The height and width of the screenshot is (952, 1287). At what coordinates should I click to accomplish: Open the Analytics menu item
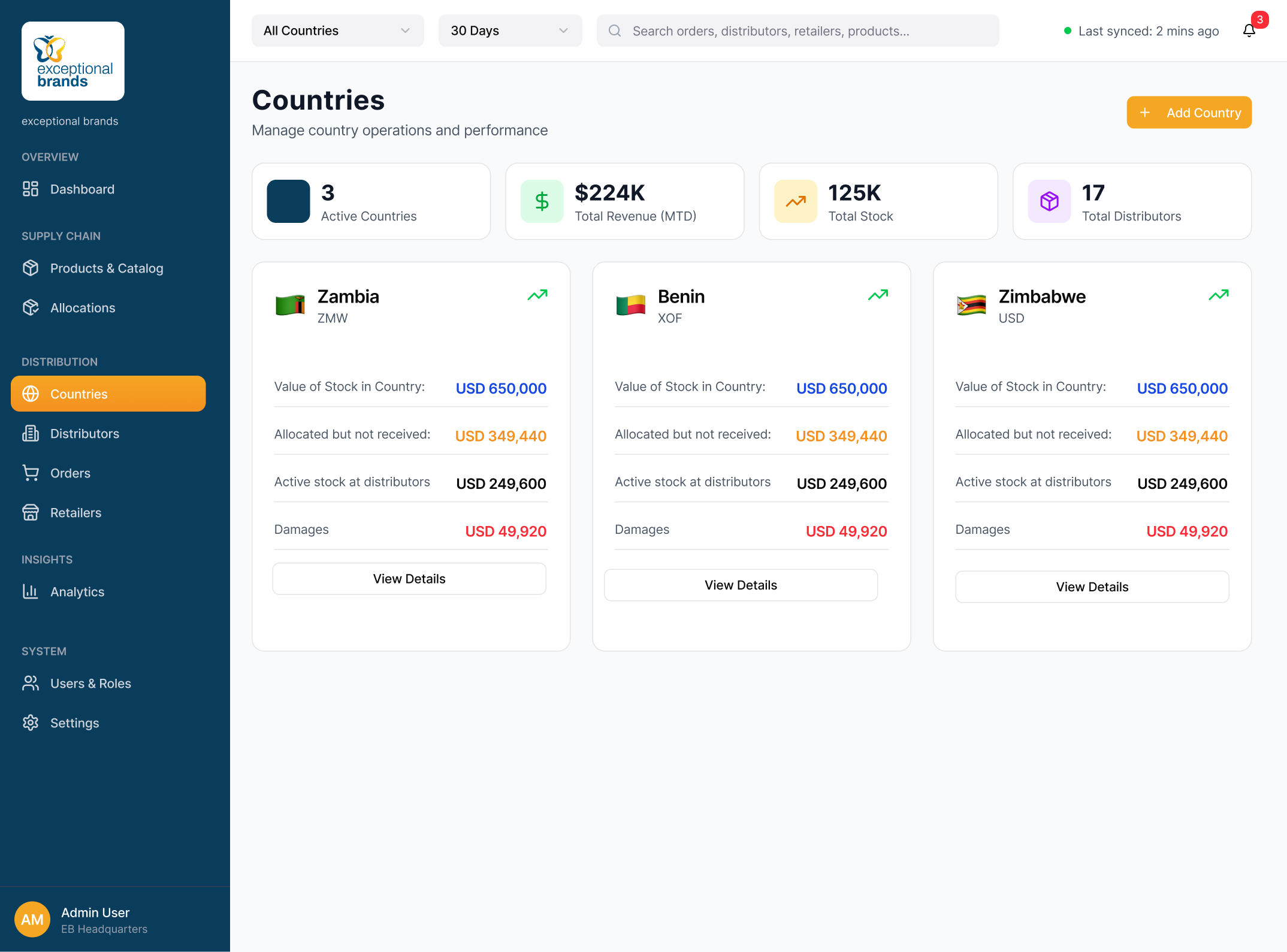(108, 591)
